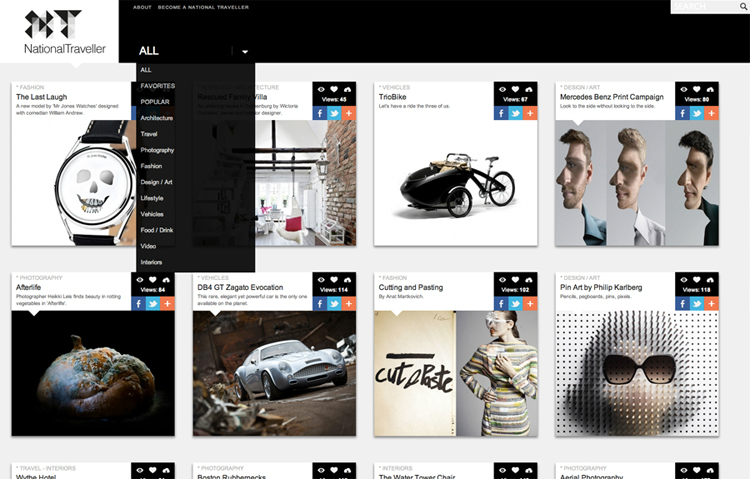The width and height of the screenshot is (750, 479).
Task: Focus the Search input field
Action: [706, 7]
